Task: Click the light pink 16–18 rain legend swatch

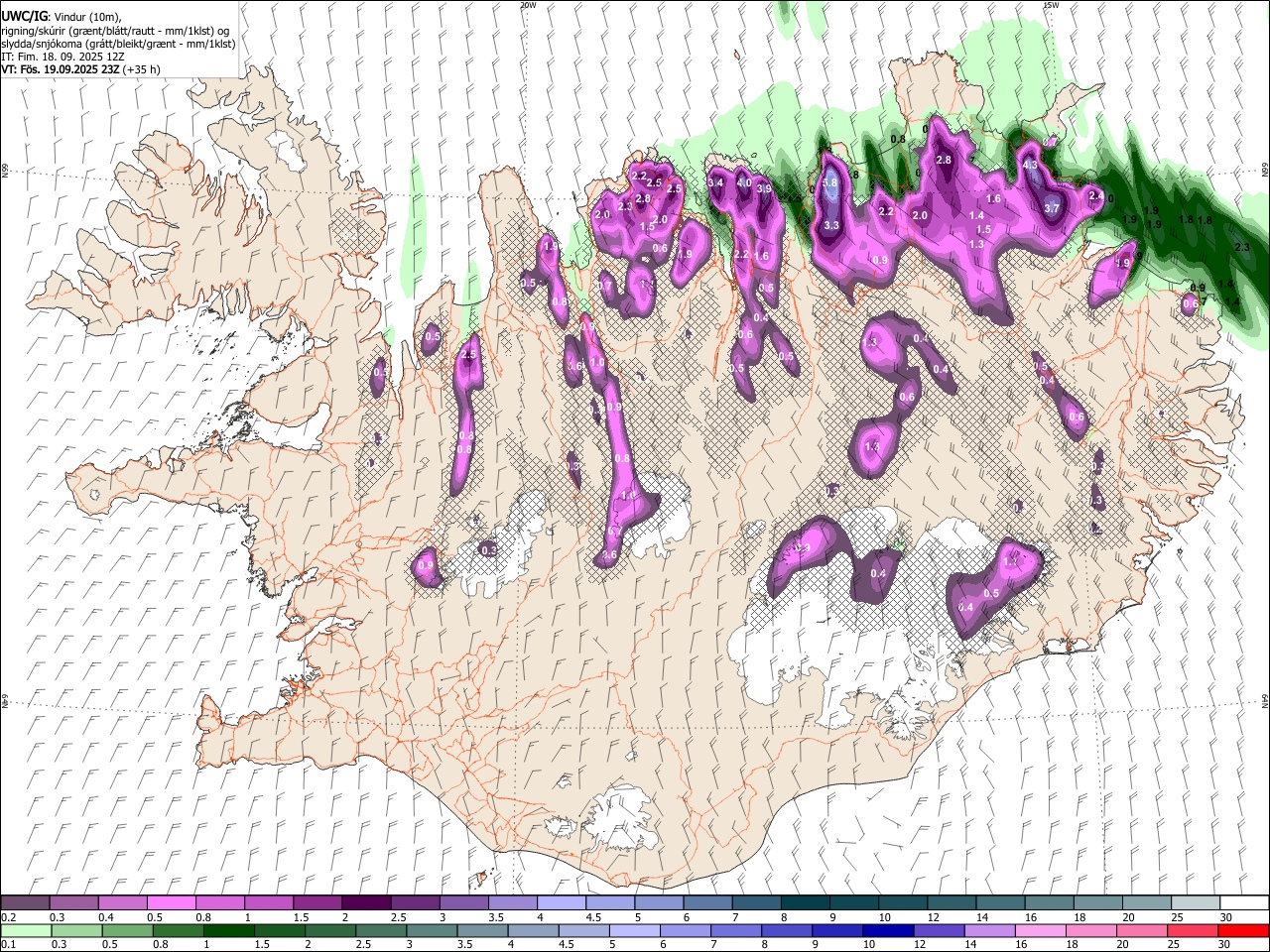Action: tap(1041, 930)
